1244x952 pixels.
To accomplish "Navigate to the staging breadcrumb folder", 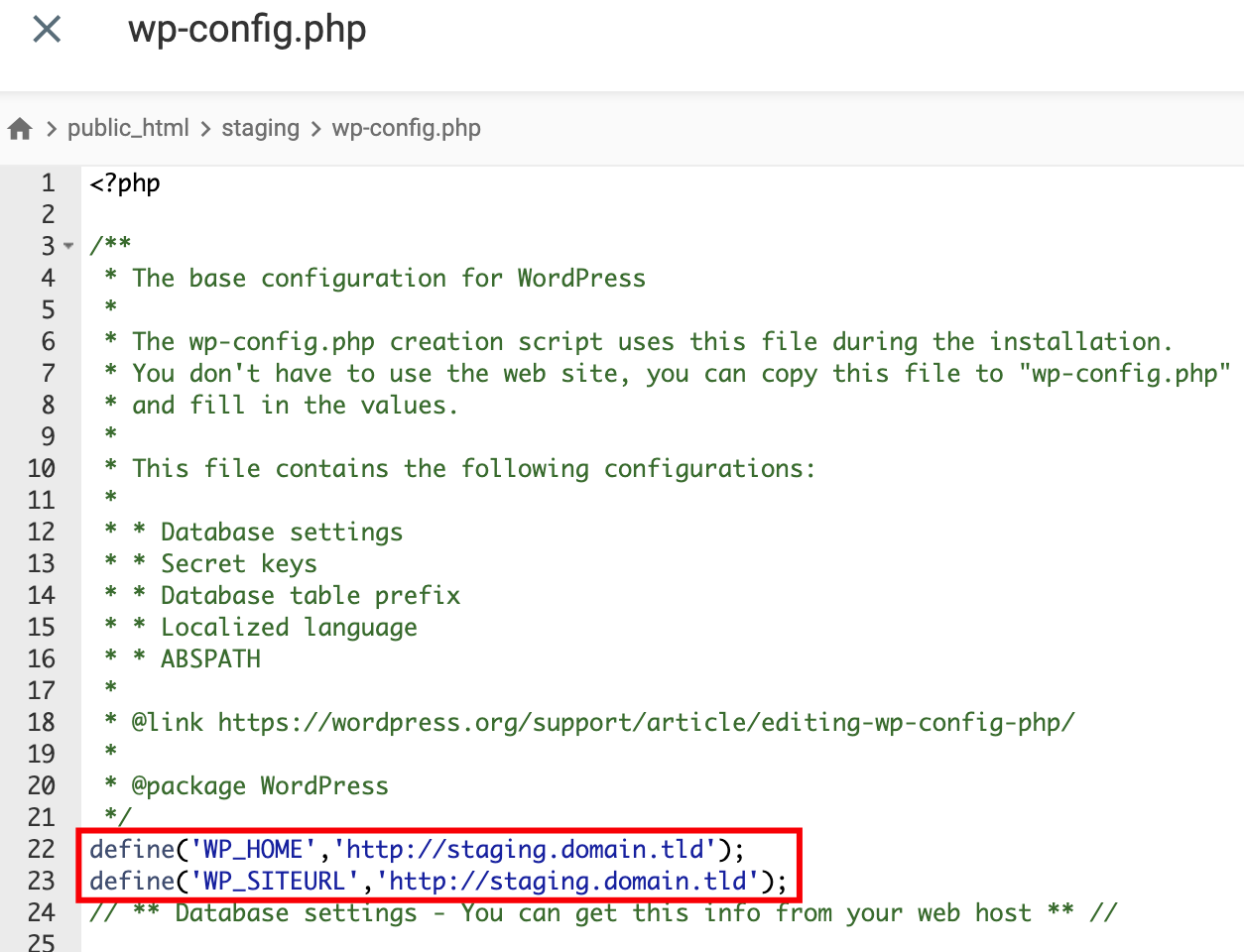I will (260, 128).
